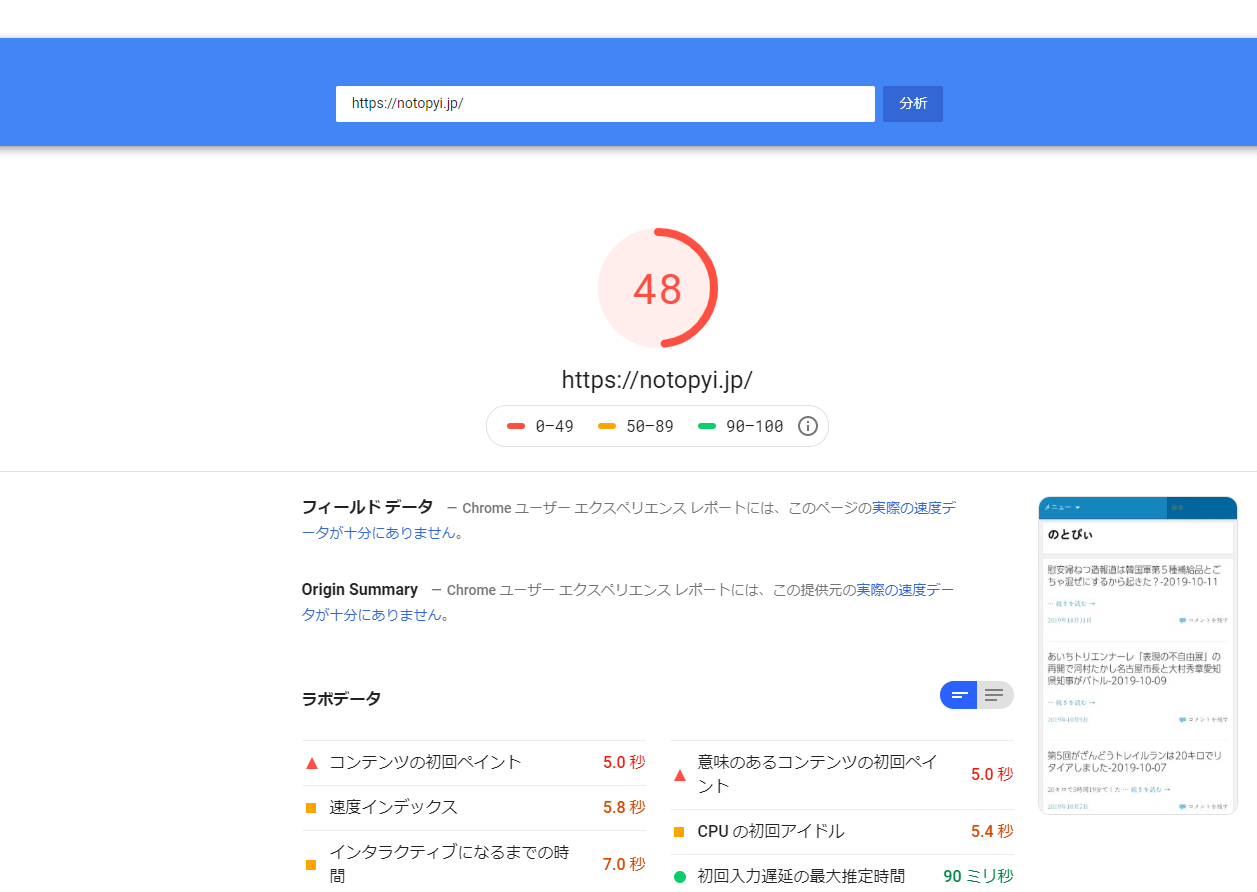The image size is (1257, 892).
Task: Click the page screenshot thumbnail of のとぴぃ
Action: coord(1137,655)
